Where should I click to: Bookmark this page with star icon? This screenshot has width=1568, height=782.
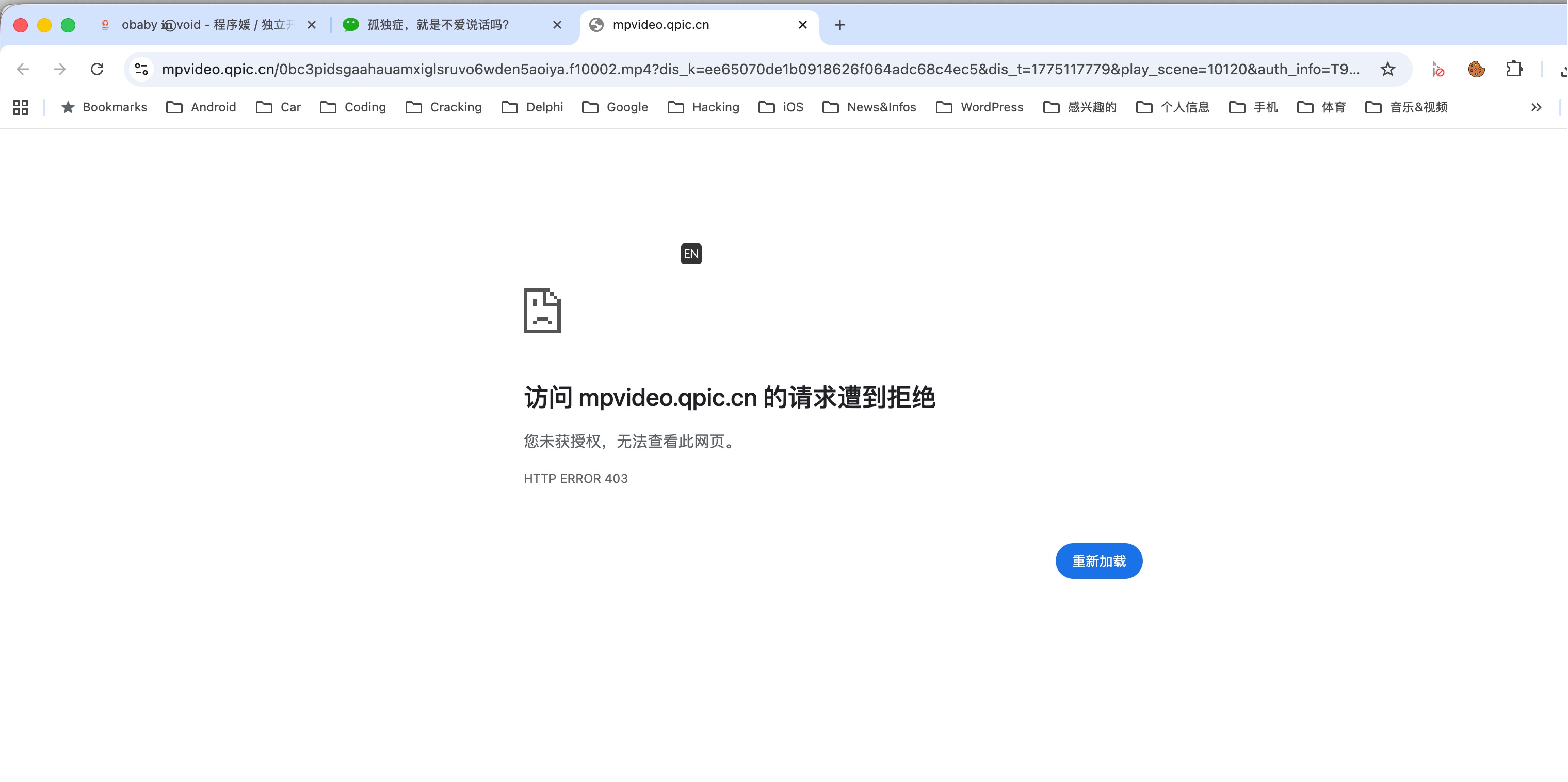(1387, 69)
